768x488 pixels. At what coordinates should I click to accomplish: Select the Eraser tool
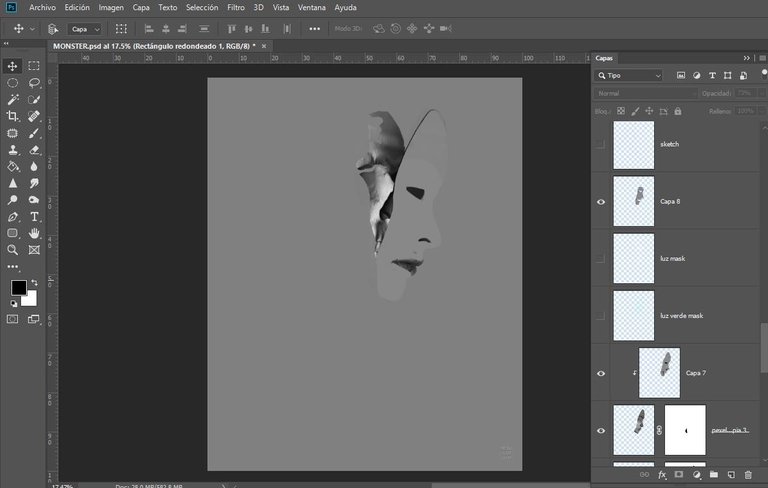34,150
